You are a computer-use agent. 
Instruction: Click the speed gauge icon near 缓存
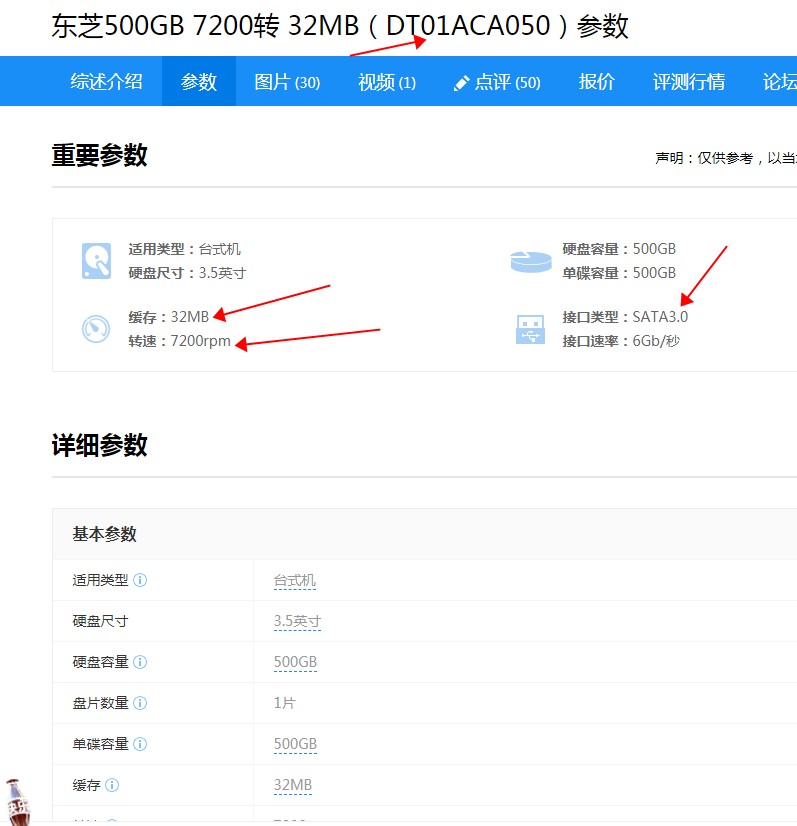click(x=96, y=329)
